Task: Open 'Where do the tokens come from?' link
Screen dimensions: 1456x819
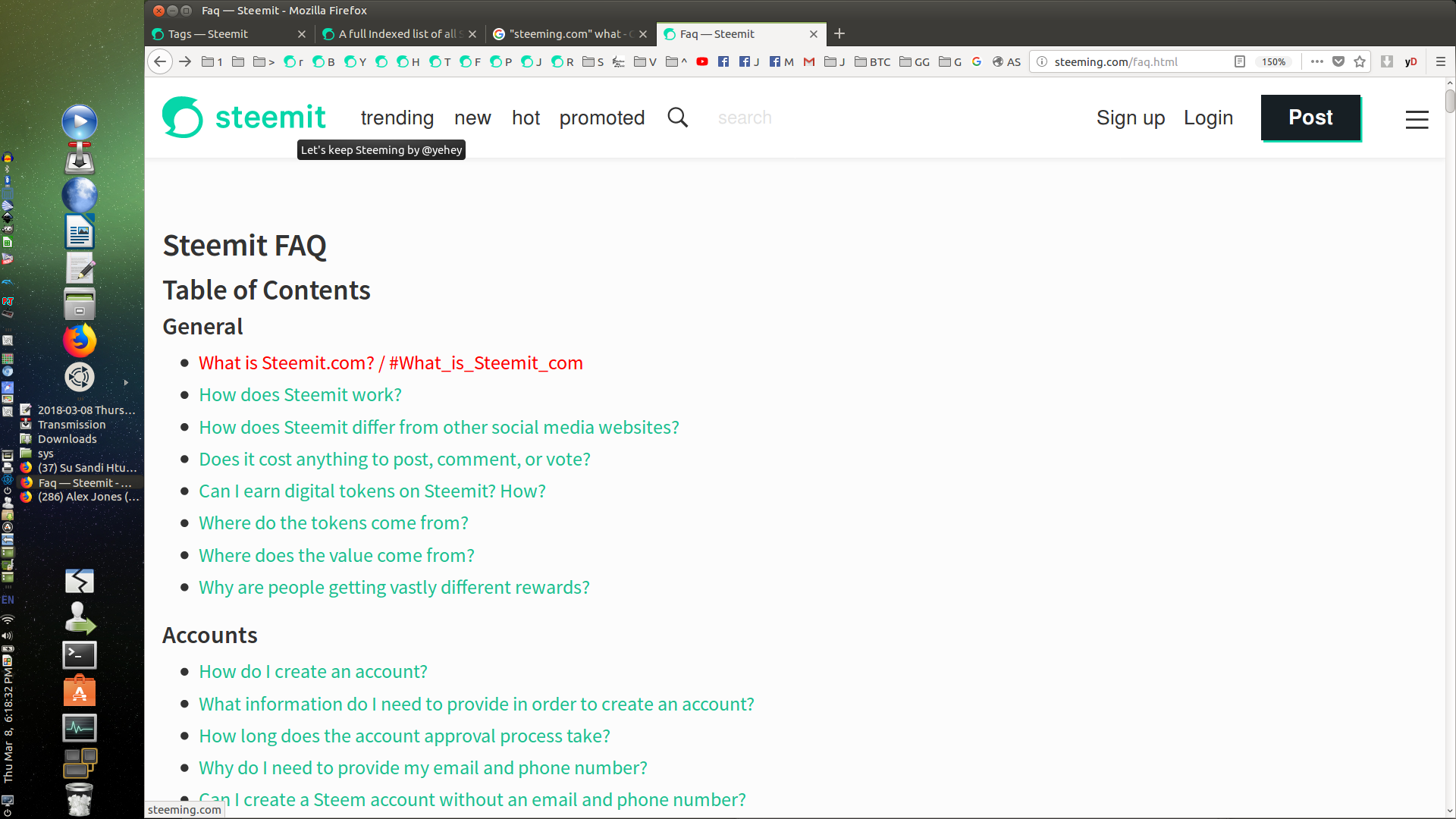Action: point(334,523)
